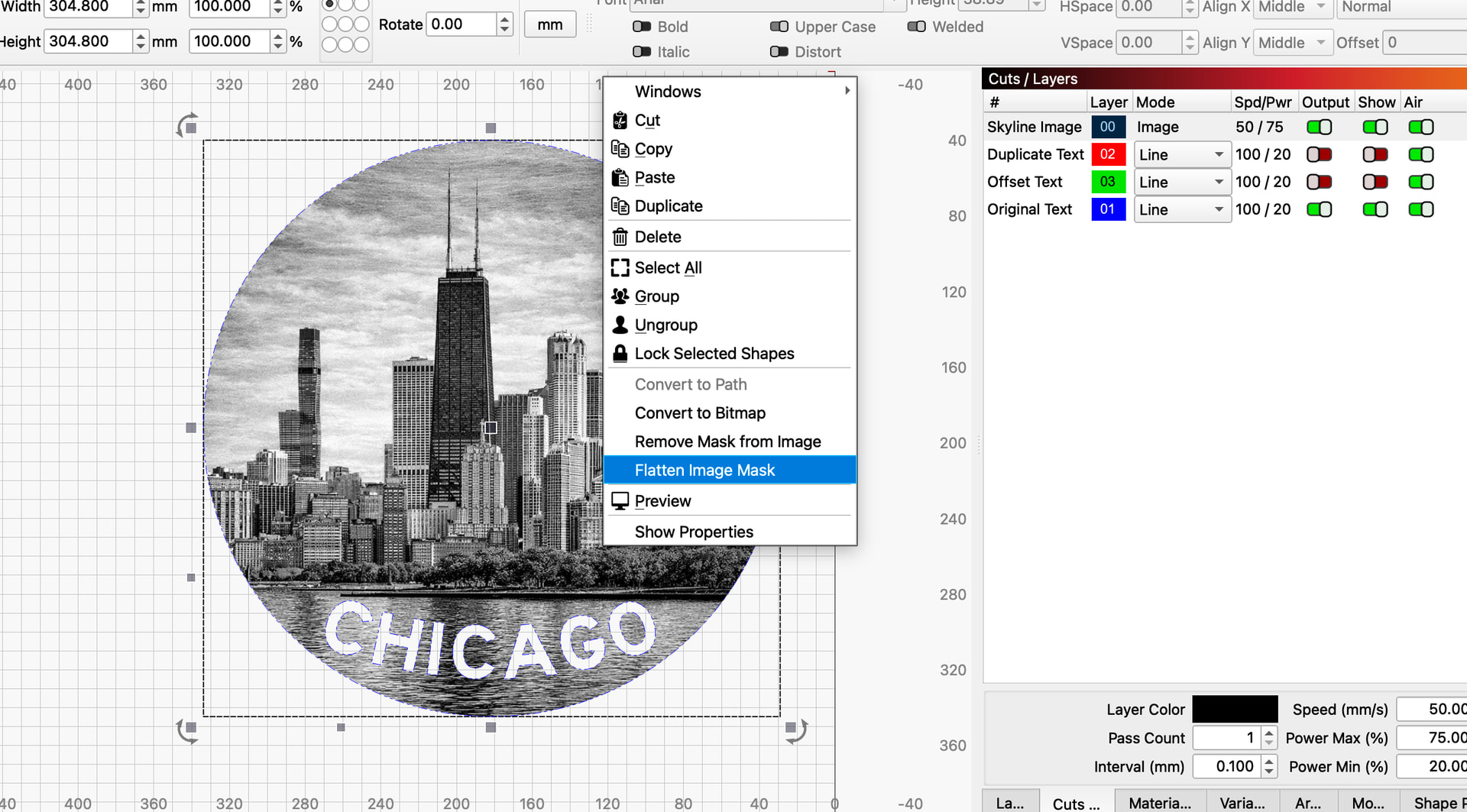
Task: Click the Paste clipboard icon
Action: click(x=620, y=178)
